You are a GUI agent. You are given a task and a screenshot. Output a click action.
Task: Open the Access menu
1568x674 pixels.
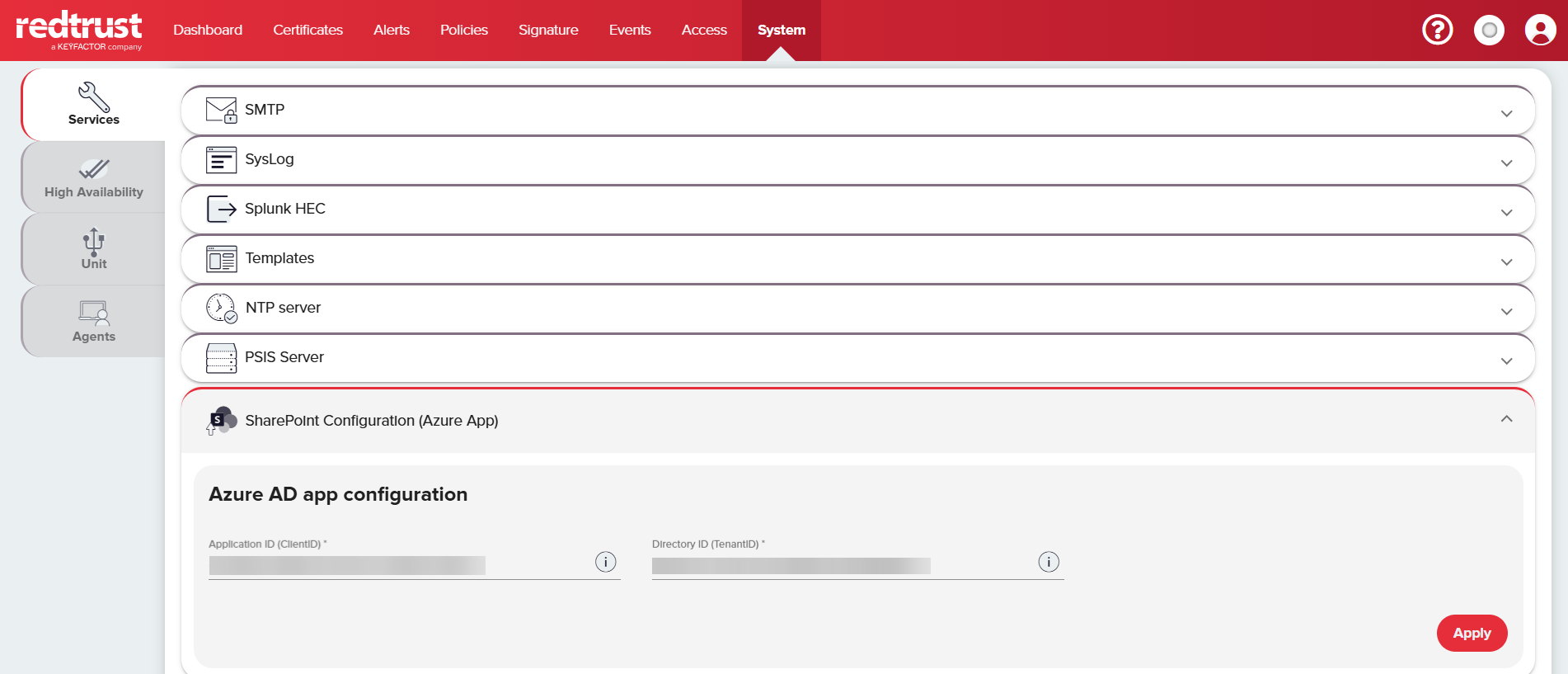pyautogui.click(x=704, y=30)
